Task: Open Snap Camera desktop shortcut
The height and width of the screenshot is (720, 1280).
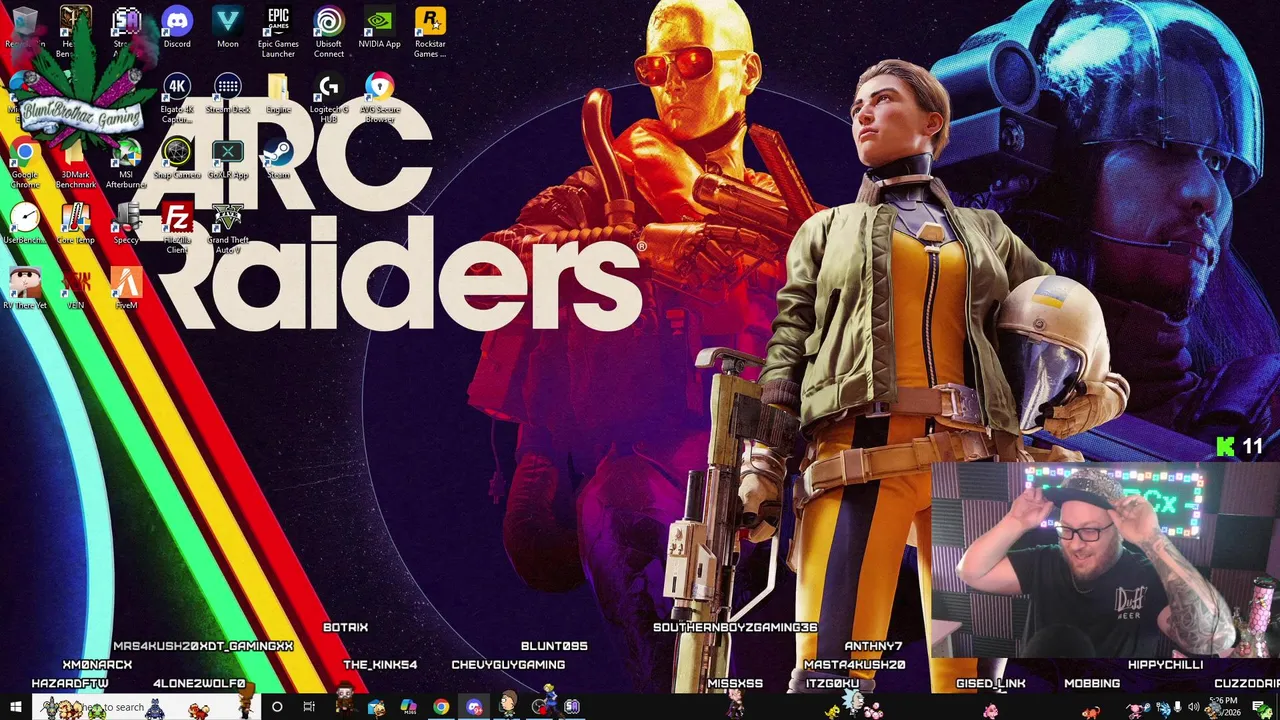Action: click(177, 158)
